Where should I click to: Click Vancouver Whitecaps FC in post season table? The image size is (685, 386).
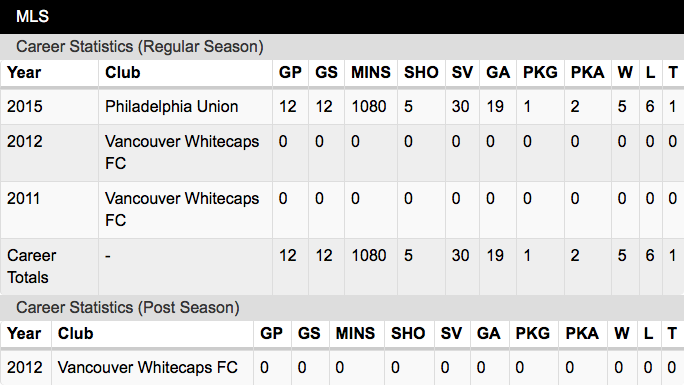click(x=148, y=368)
